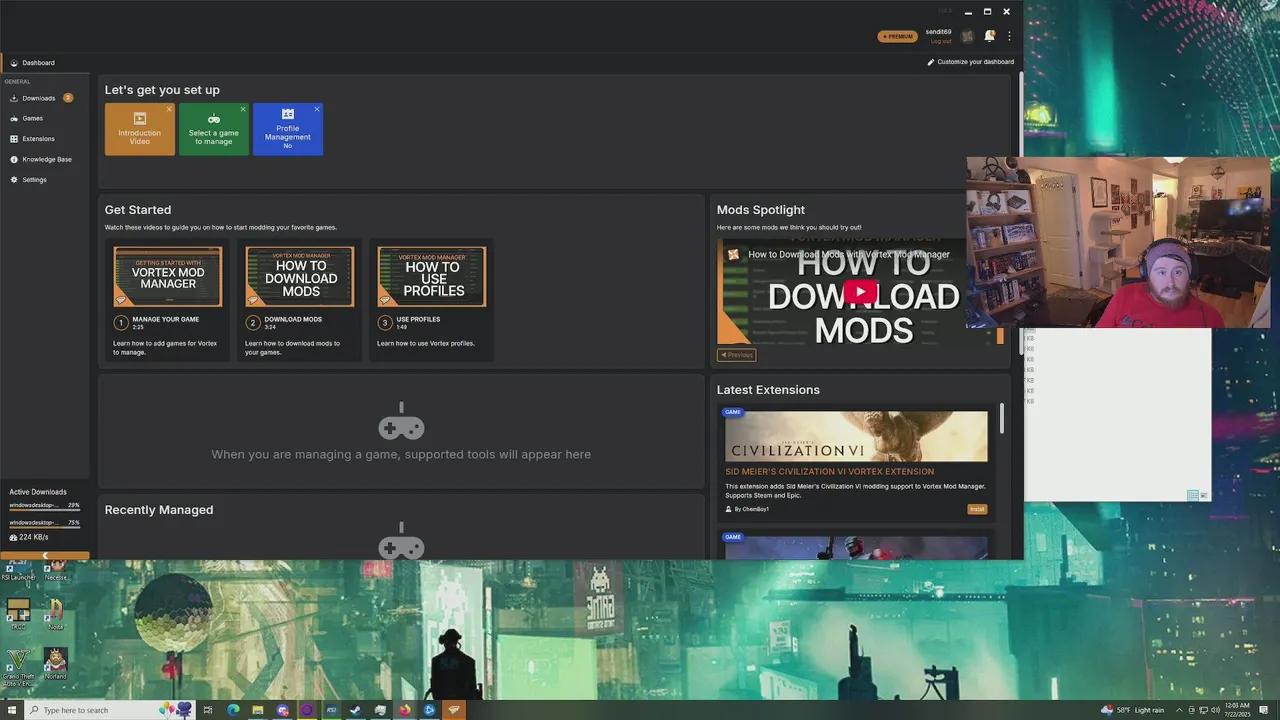Open the purple circle app on taskbar
The width and height of the screenshot is (1280, 720).
click(306, 710)
